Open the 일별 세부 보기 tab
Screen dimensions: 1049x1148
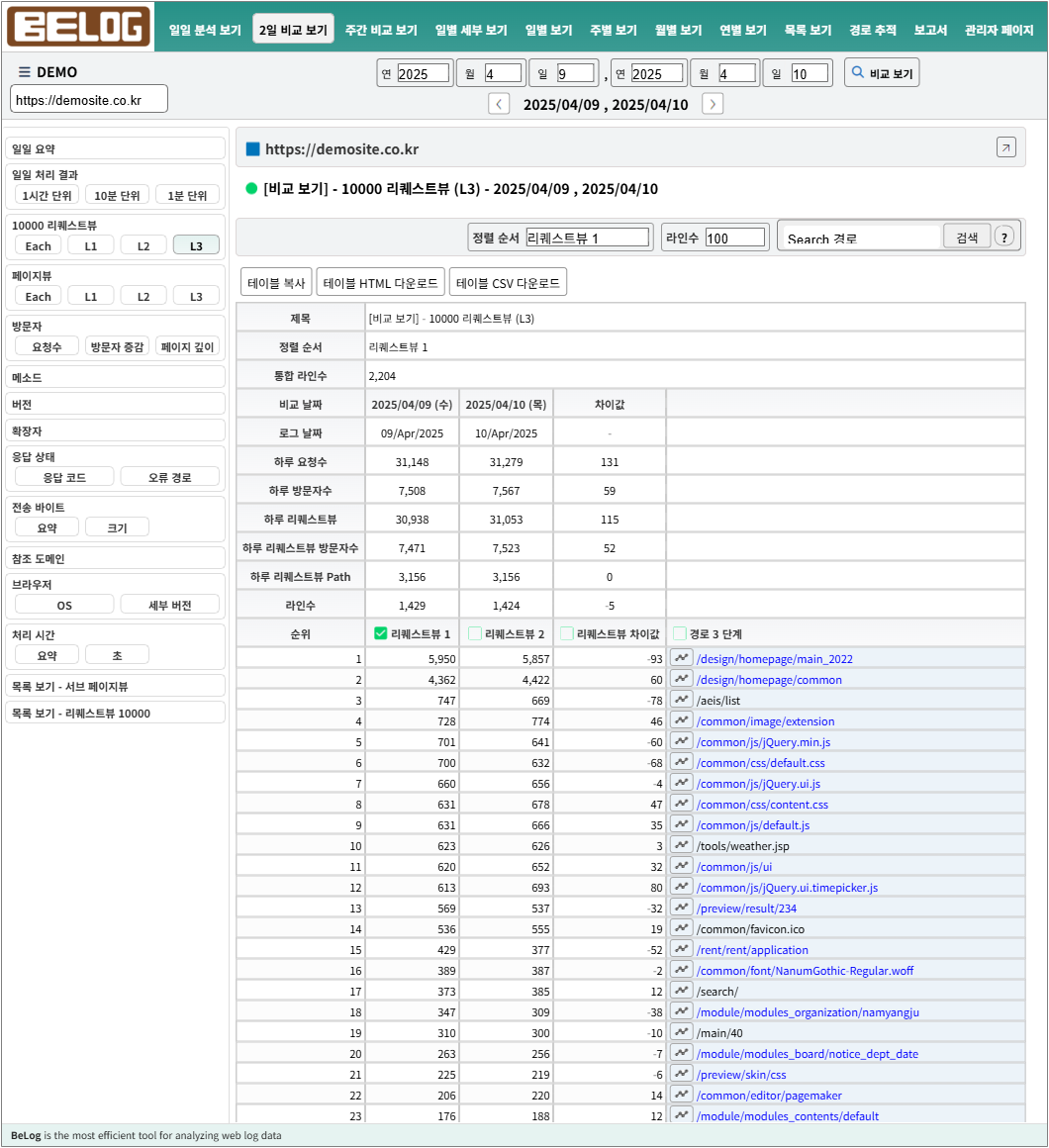tap(471, 30)
